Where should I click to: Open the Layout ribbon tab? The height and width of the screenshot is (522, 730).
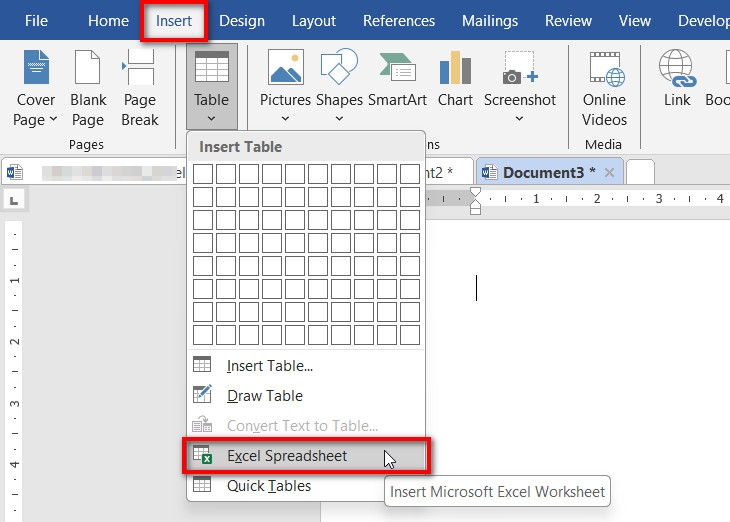pyautogui.click(x=314, y=21)
